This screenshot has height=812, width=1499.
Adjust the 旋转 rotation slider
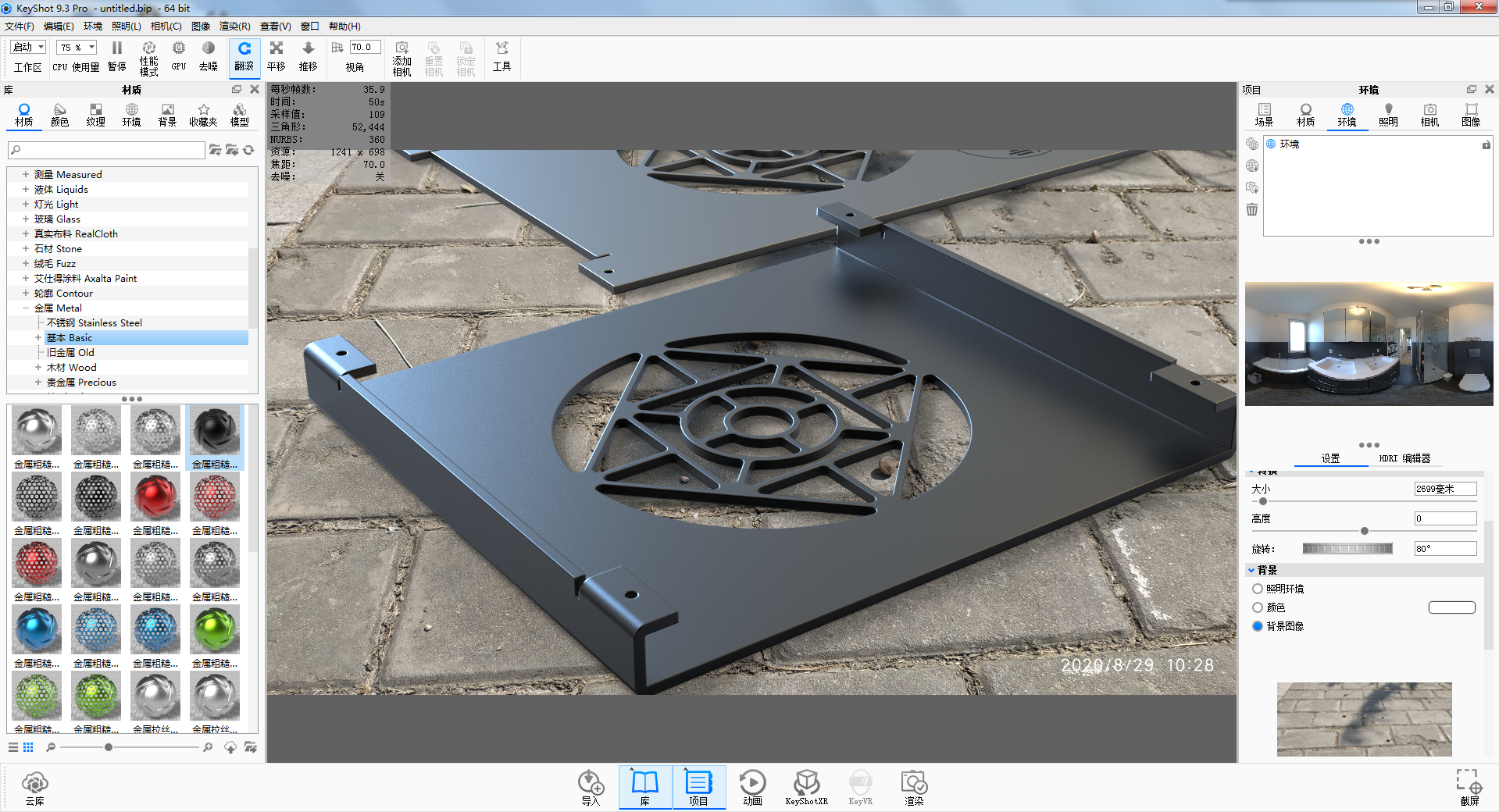point(1347,549)
